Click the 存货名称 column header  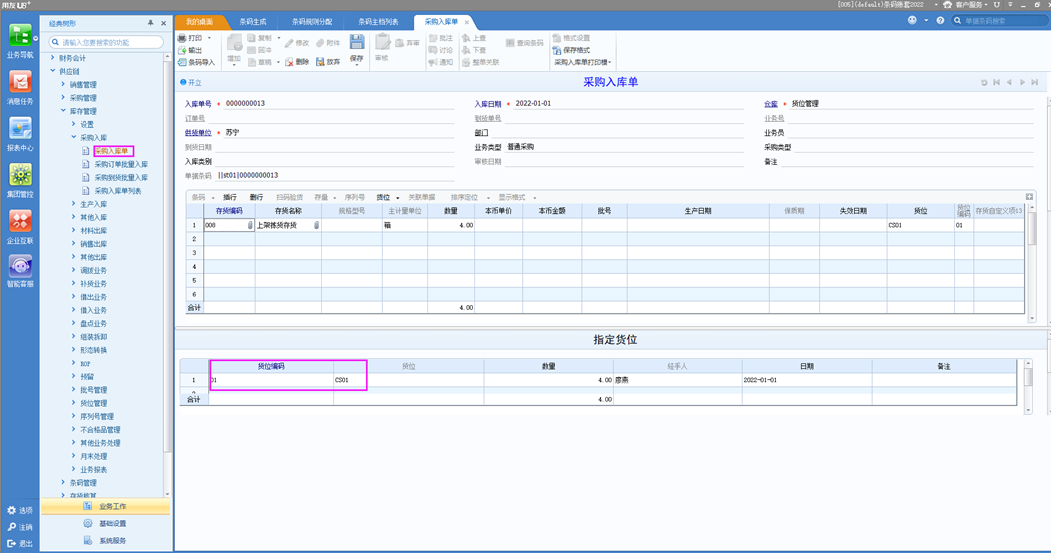pos(288,211)
